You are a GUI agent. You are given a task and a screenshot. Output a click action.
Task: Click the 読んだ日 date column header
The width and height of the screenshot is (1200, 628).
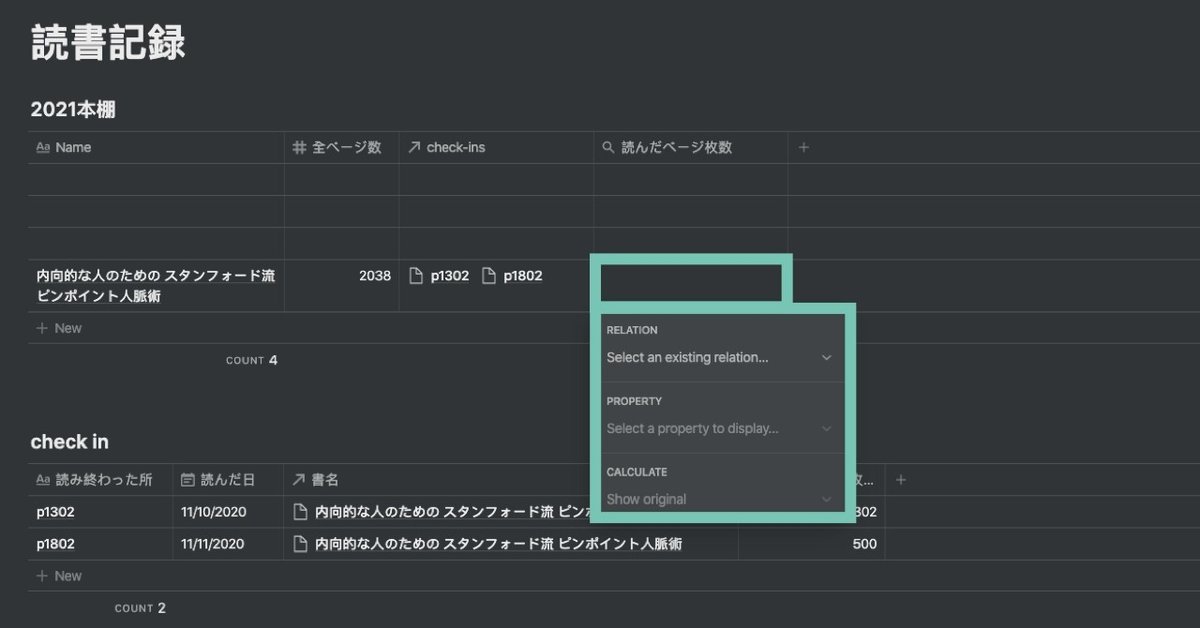coord(227,480)
